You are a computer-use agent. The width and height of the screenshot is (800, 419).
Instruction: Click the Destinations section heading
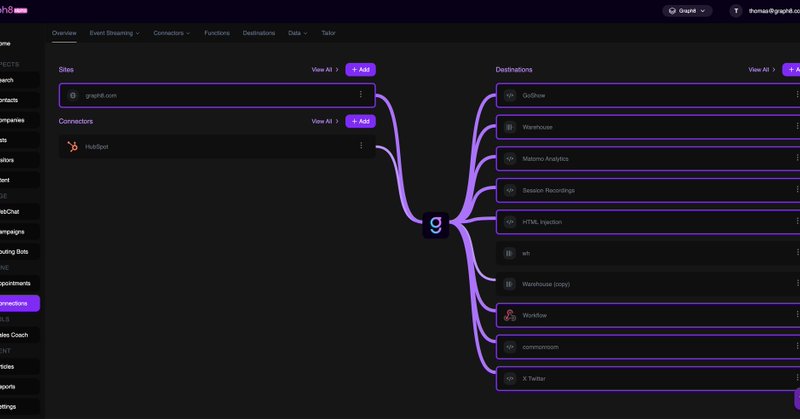(514, 69)
